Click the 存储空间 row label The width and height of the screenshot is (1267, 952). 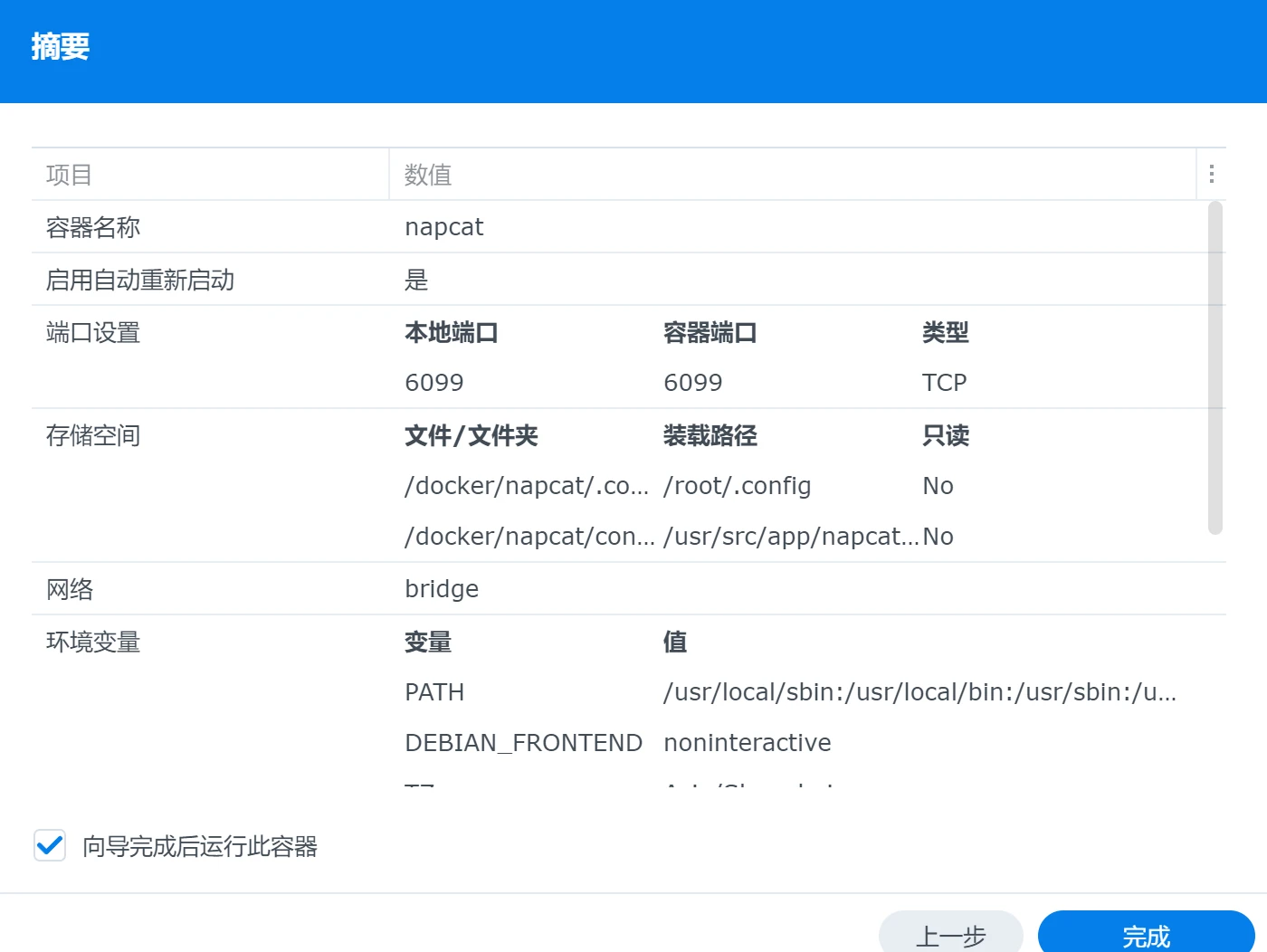pos(92,435)
